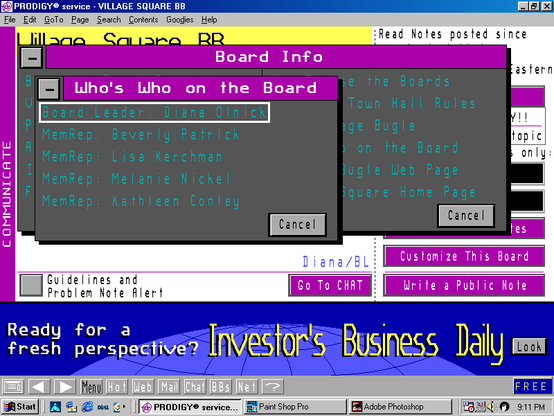Select MemRep: Melanie Nickel
This screenshot has height=416, width=554.
pyautogui.click(x=136, y=179)
